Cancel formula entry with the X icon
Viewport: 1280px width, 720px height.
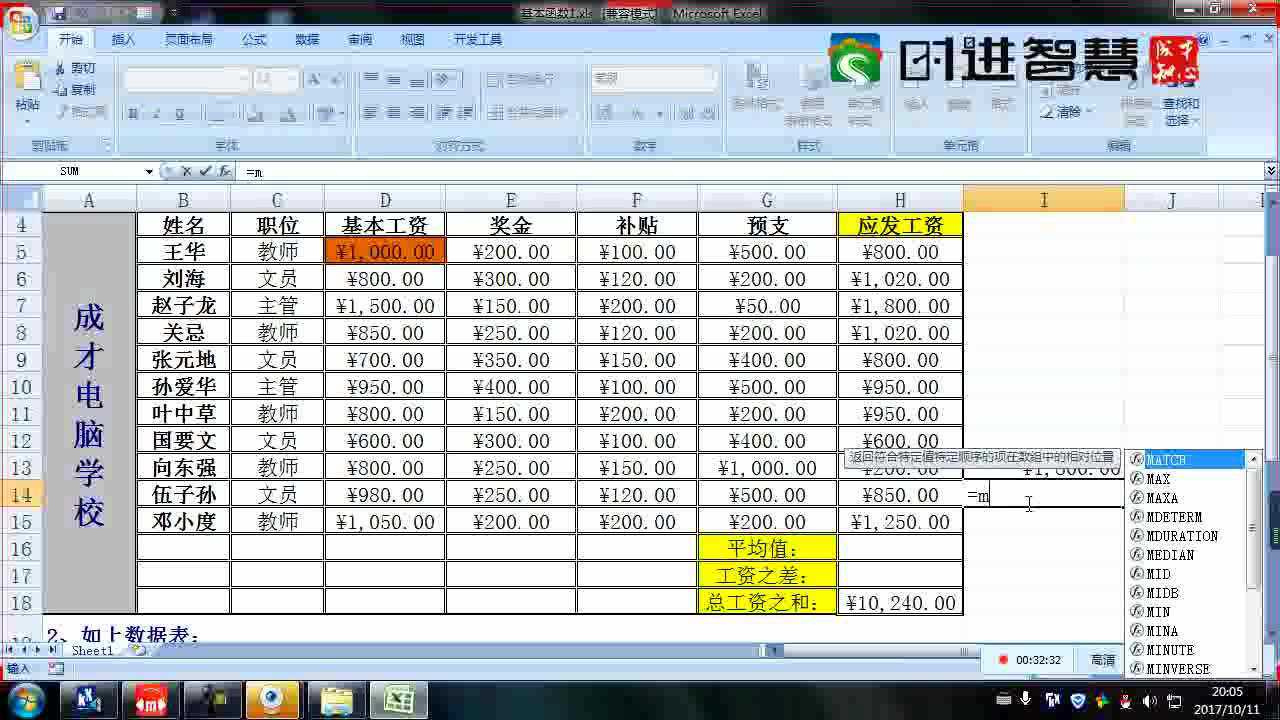pyautogui.click(x=186, y=172)
